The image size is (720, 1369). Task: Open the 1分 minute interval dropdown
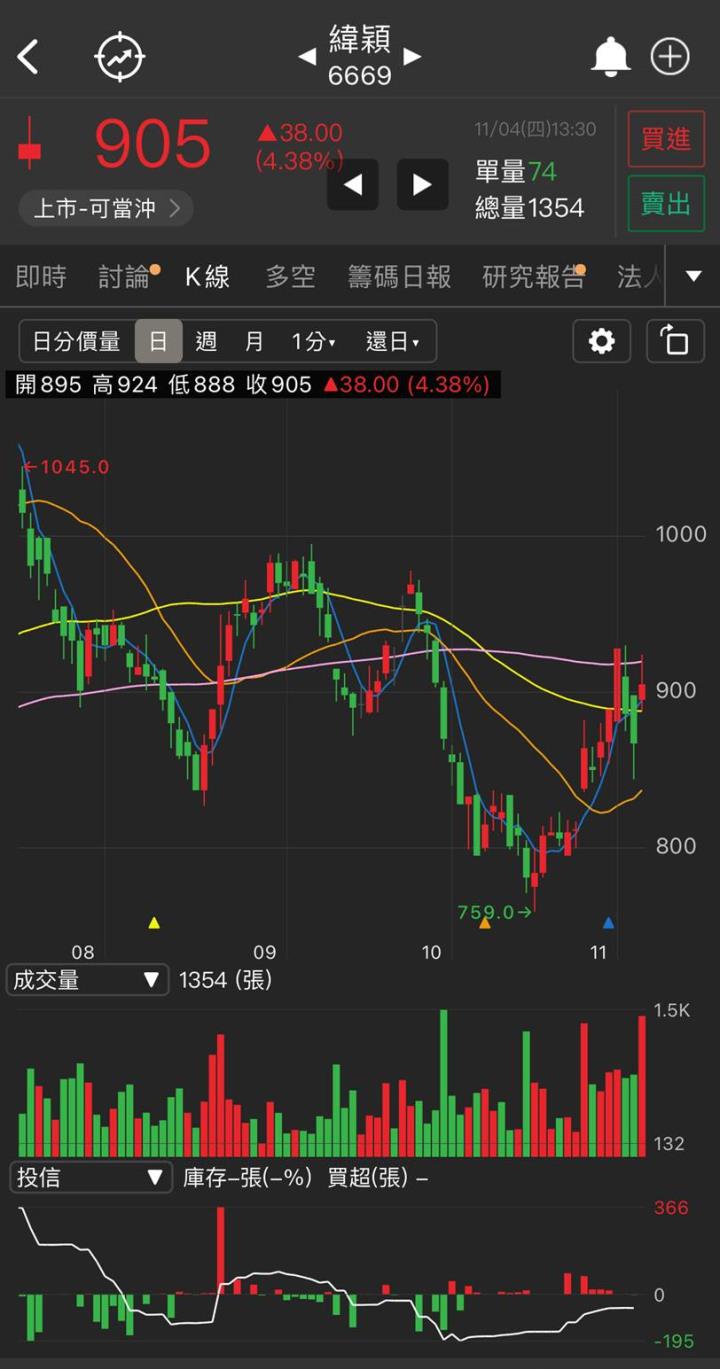[314, 341]
